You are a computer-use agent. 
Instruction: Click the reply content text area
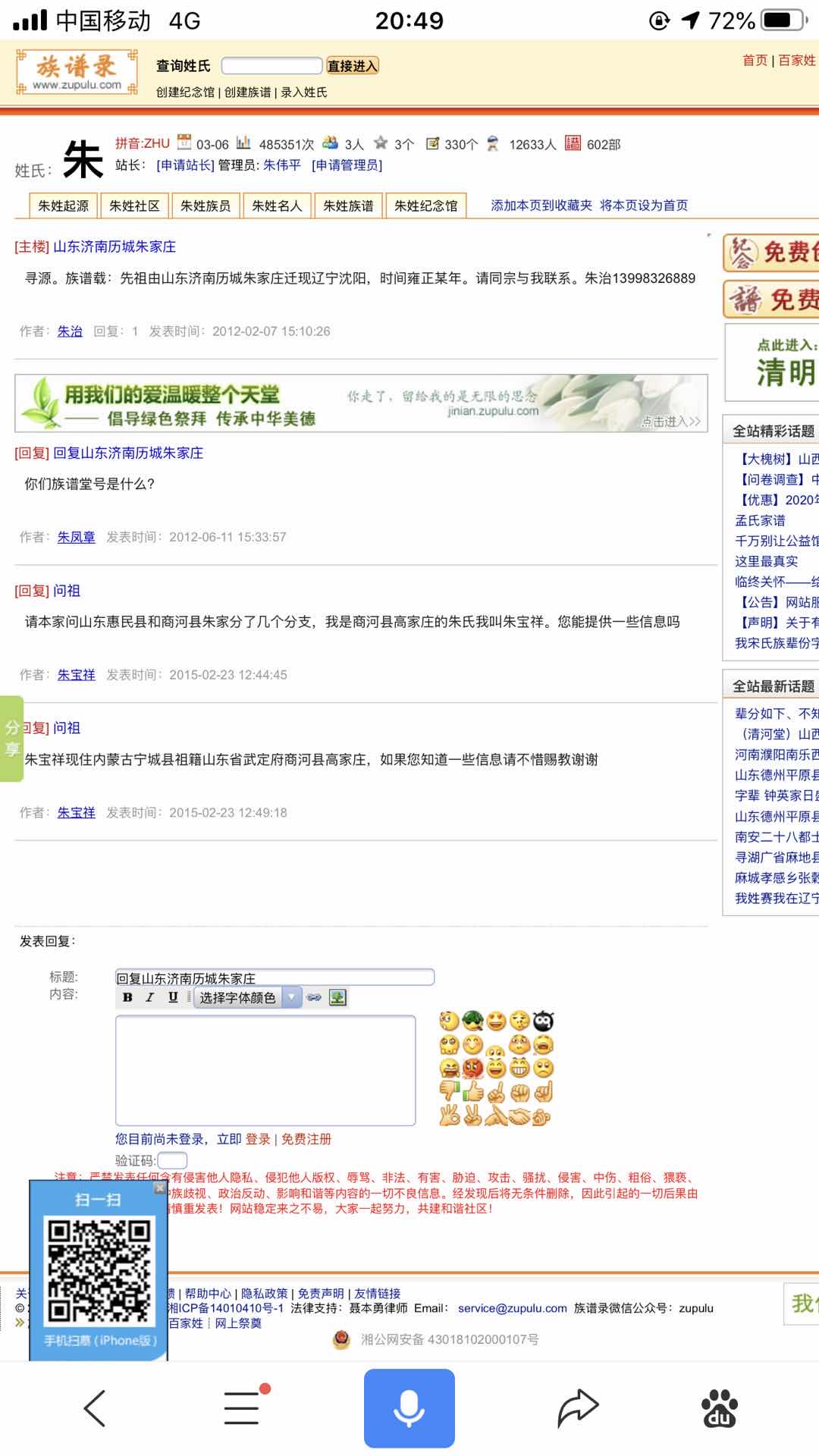265,1070
